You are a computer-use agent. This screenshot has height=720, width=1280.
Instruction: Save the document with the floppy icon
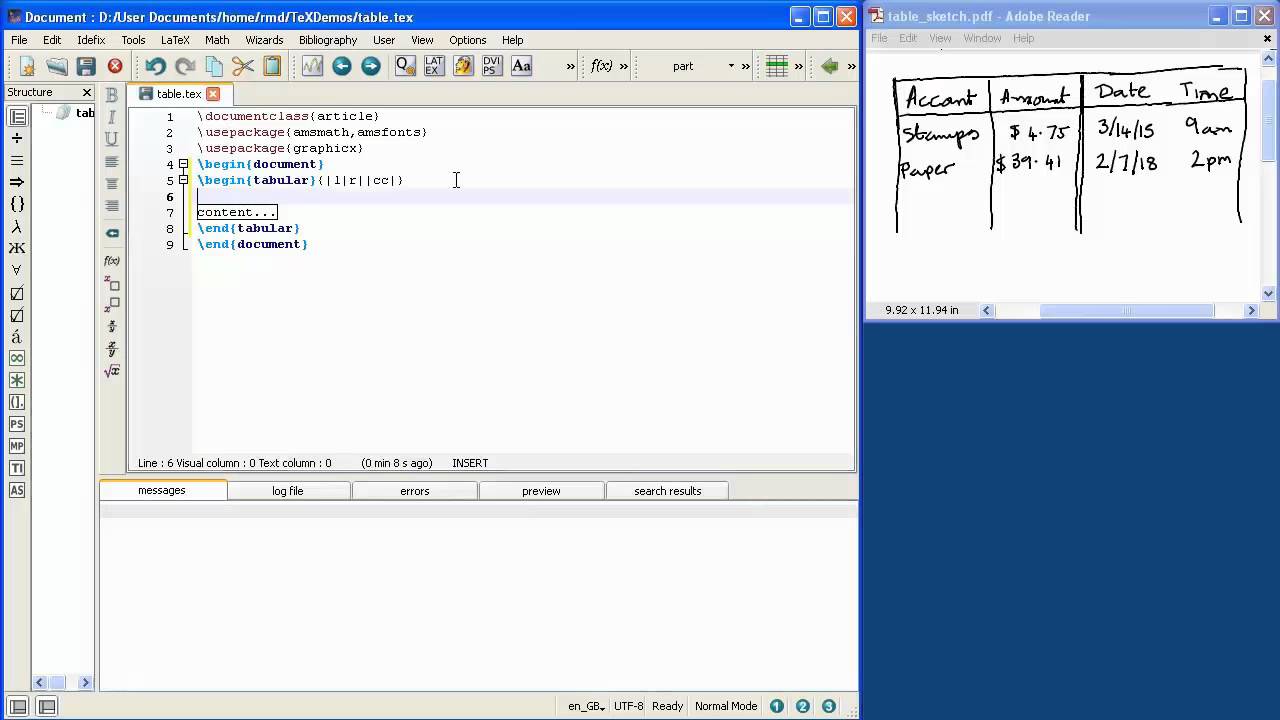point(86,66)
